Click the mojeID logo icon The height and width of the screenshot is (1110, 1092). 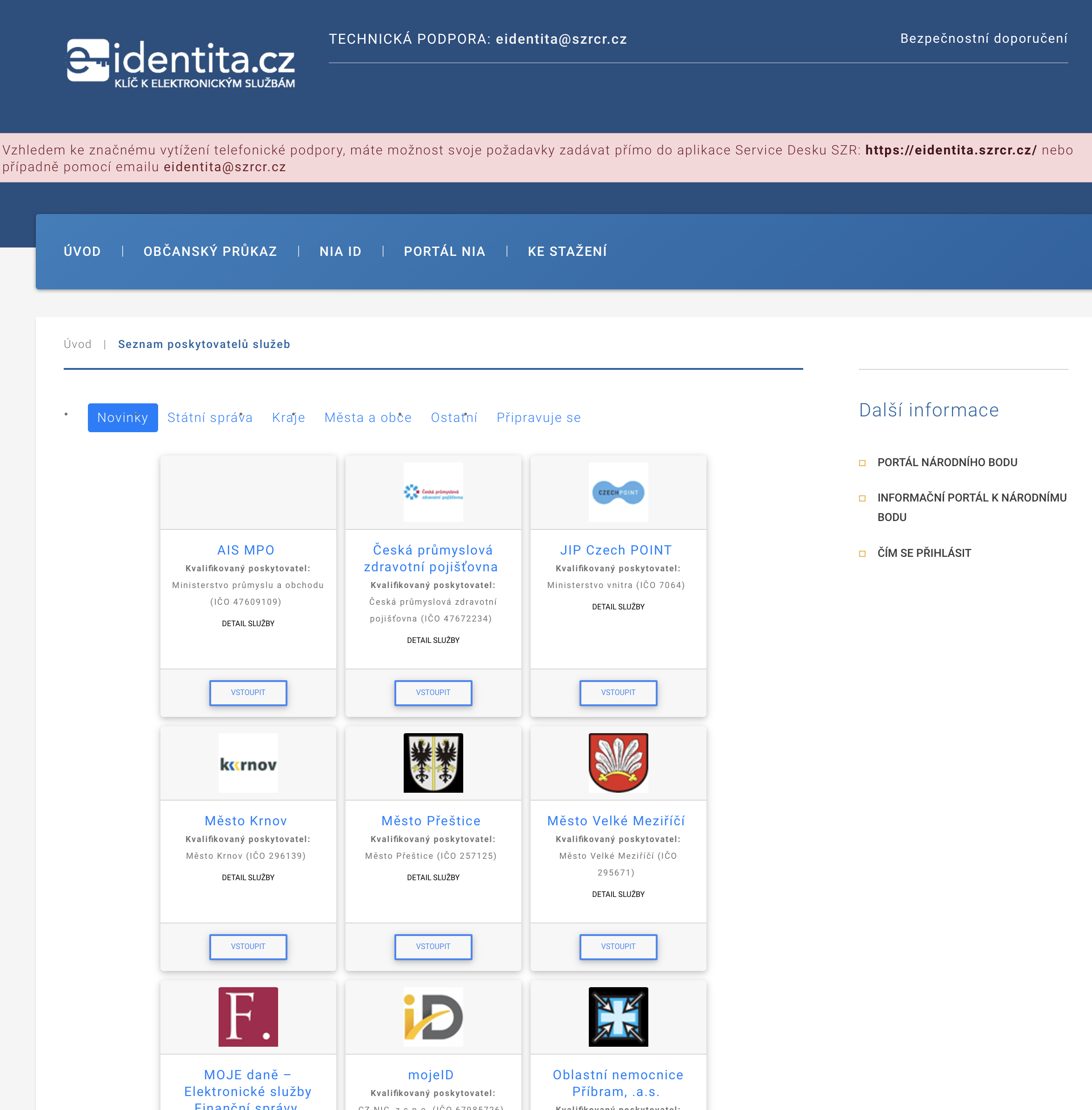pyautogui.click(x=433, y=1016)
